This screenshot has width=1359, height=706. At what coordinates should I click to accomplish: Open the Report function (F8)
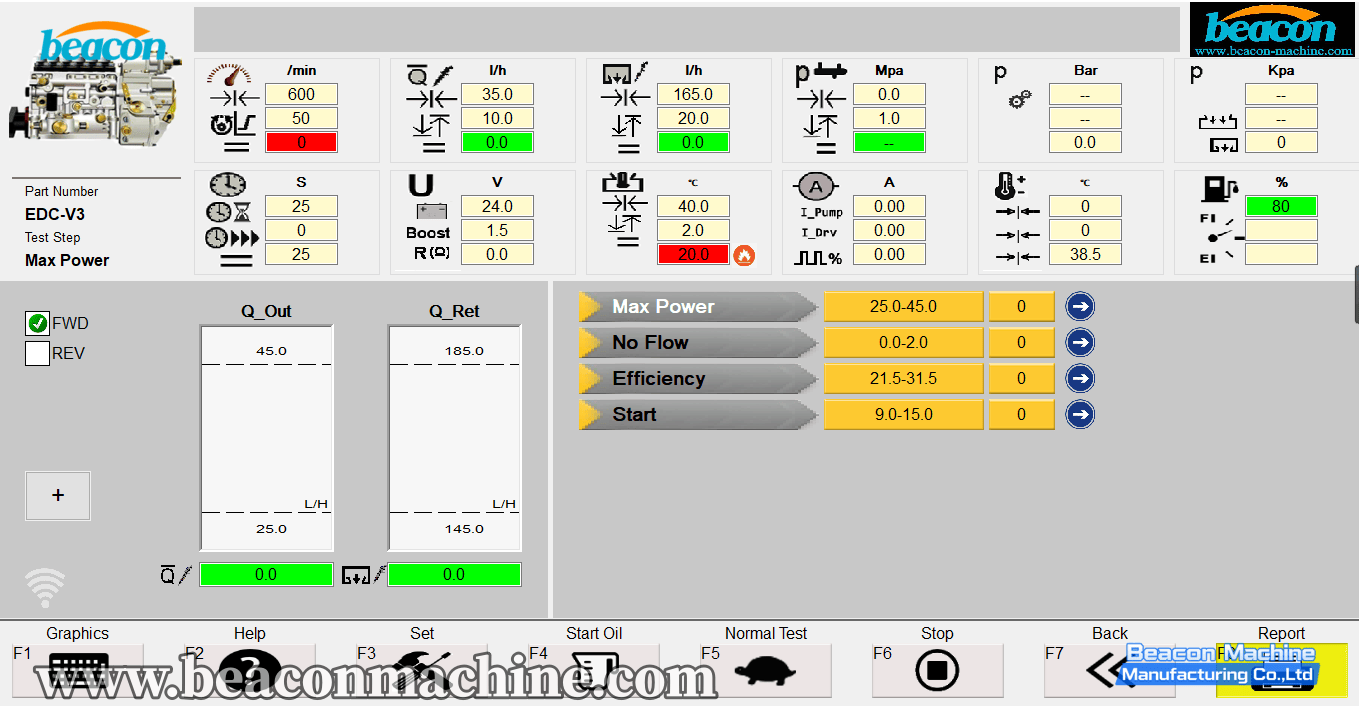tap(1281, 670)
